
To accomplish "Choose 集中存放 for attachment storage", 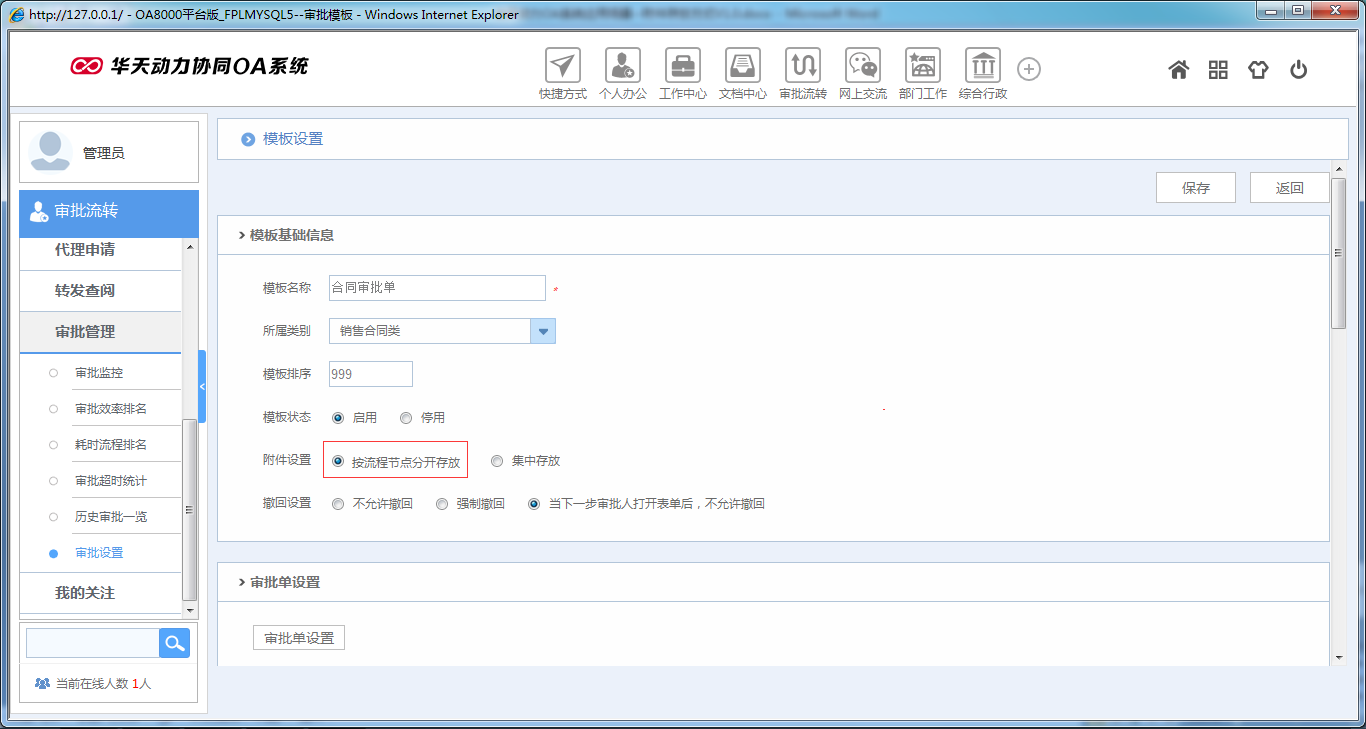I will pyautogui.click(x=497, y=460).
